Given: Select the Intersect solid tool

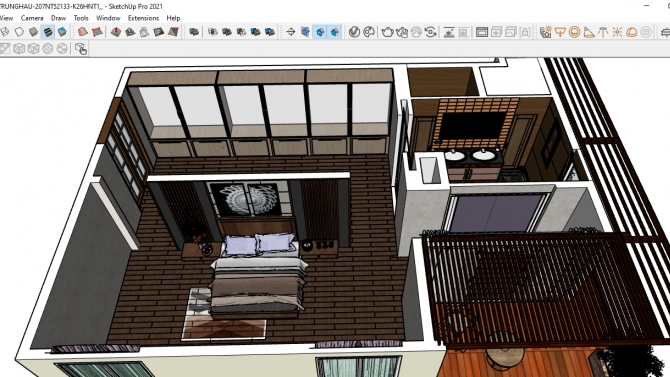Looking at the screenshot, I should 212,32.
